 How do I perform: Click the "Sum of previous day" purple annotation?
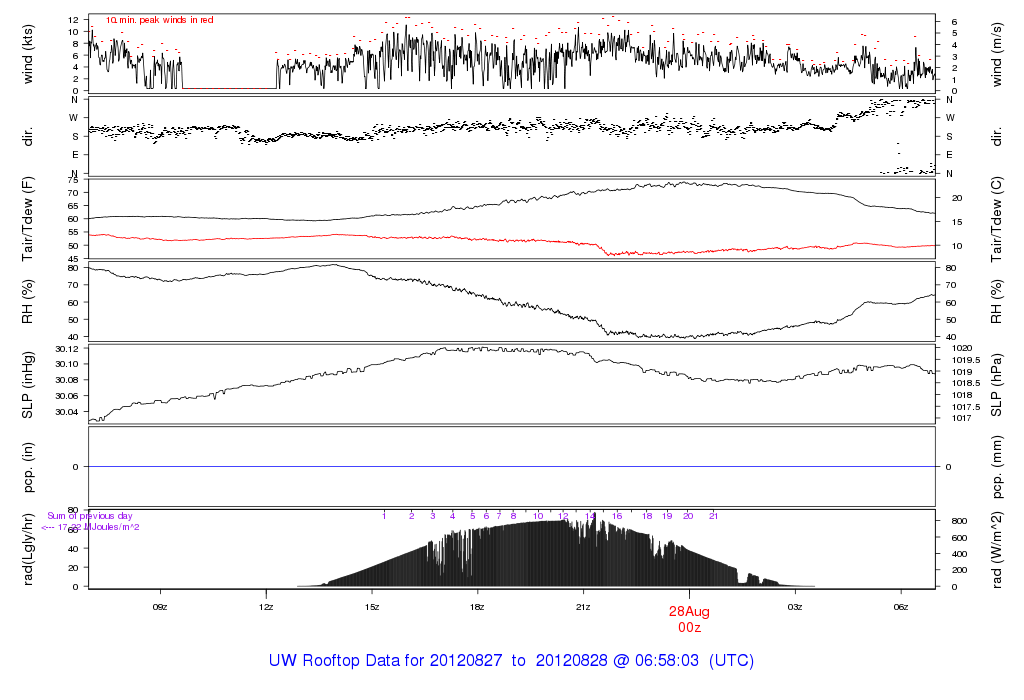[89, 516]
